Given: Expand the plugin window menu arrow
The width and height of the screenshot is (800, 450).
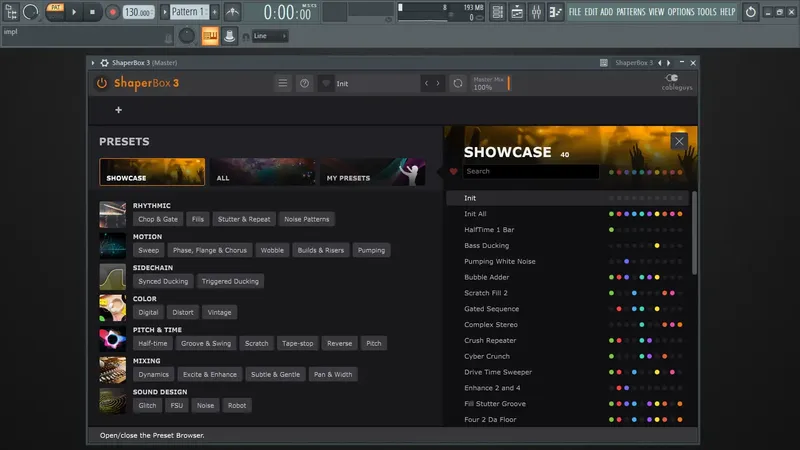Looking at the screenshot, I should [x=93, y=63].
